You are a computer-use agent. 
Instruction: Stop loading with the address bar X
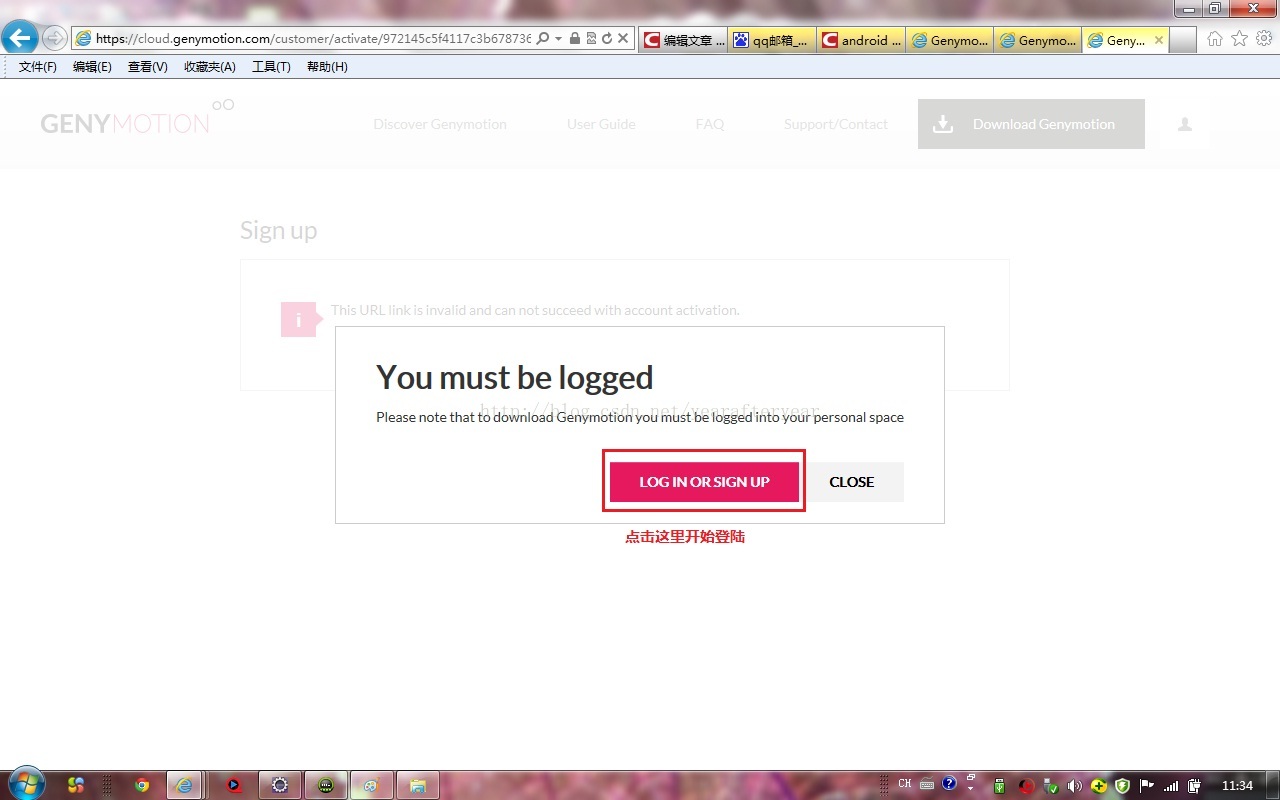click(622, 39)
